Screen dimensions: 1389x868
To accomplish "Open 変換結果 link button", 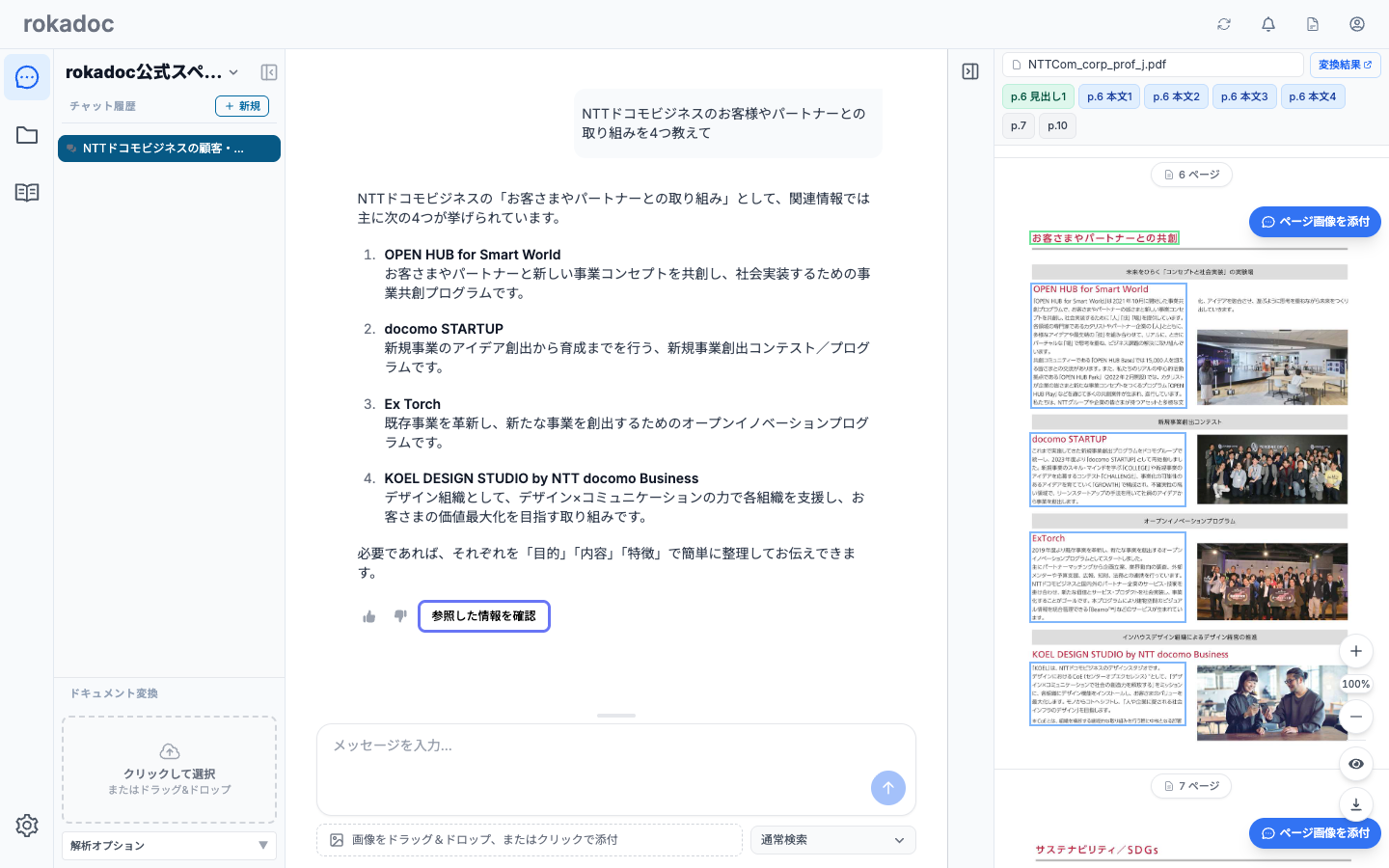I will click(1345, 65).
